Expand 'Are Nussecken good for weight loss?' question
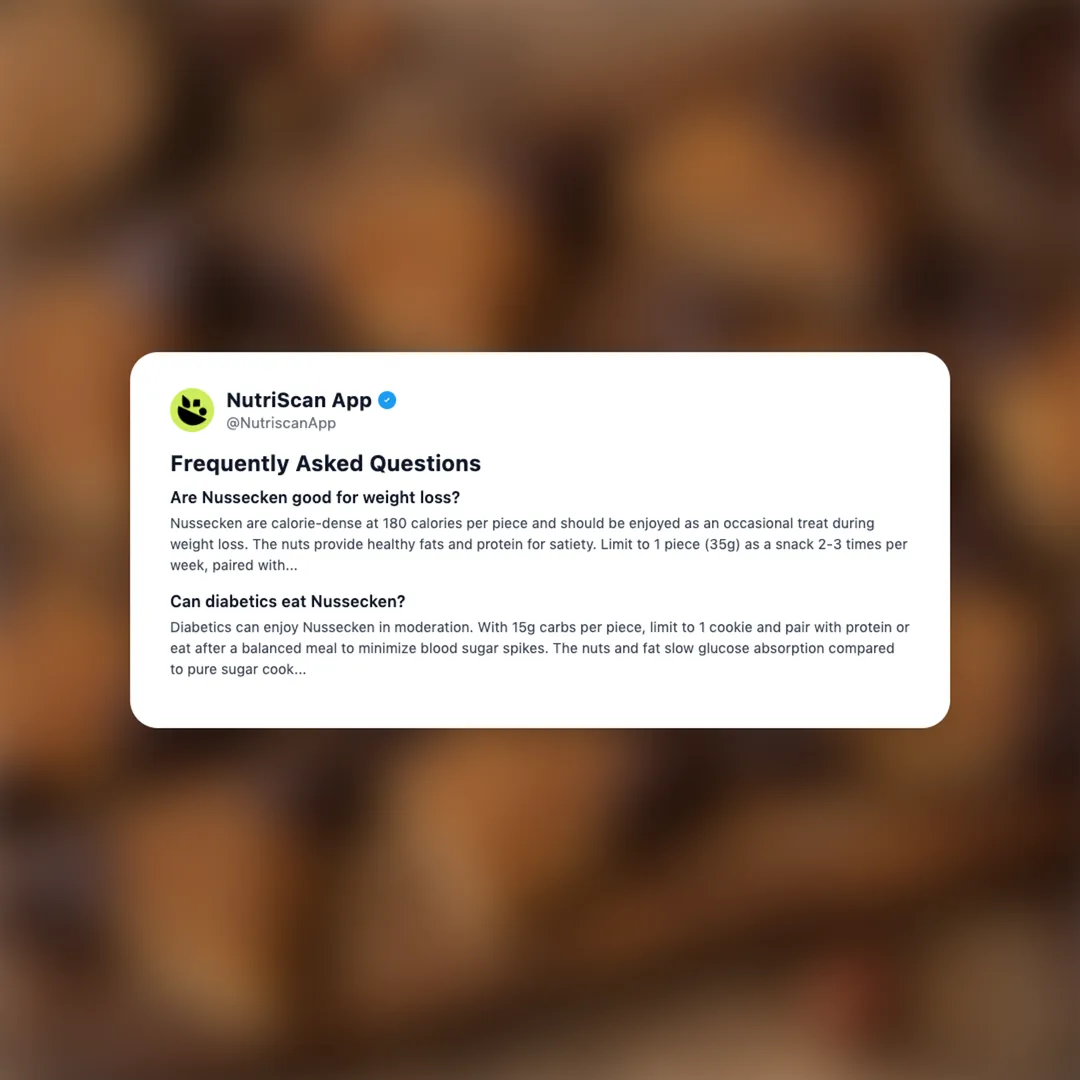 (x=315, y=497)
